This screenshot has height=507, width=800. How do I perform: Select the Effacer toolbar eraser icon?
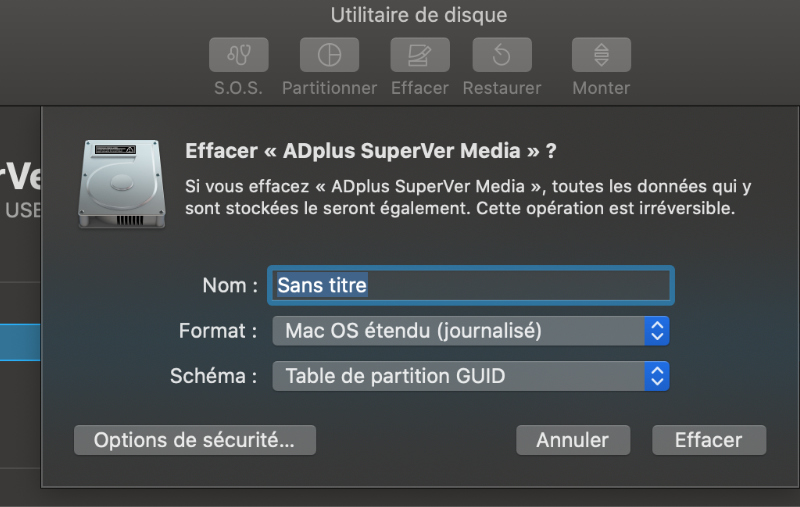[420, 55]
